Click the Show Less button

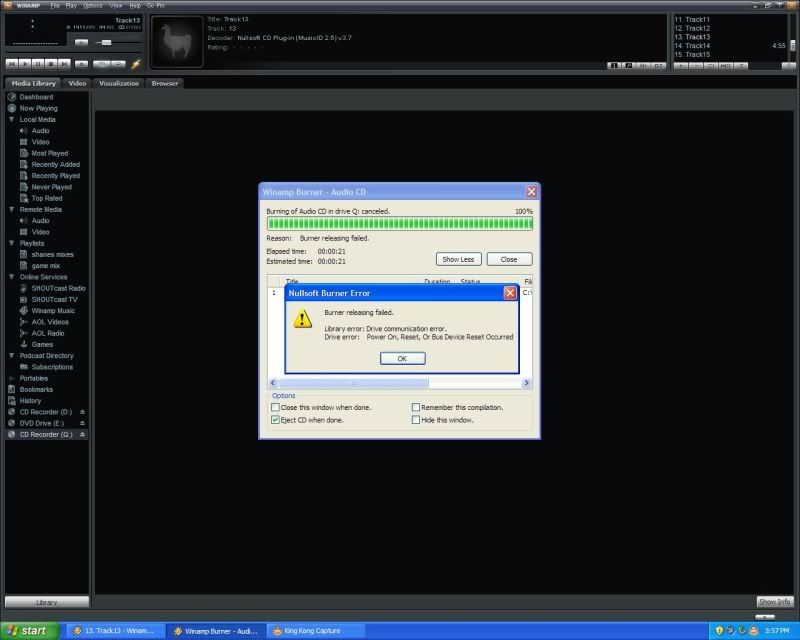pyautogui.click(x=458, y=259)
